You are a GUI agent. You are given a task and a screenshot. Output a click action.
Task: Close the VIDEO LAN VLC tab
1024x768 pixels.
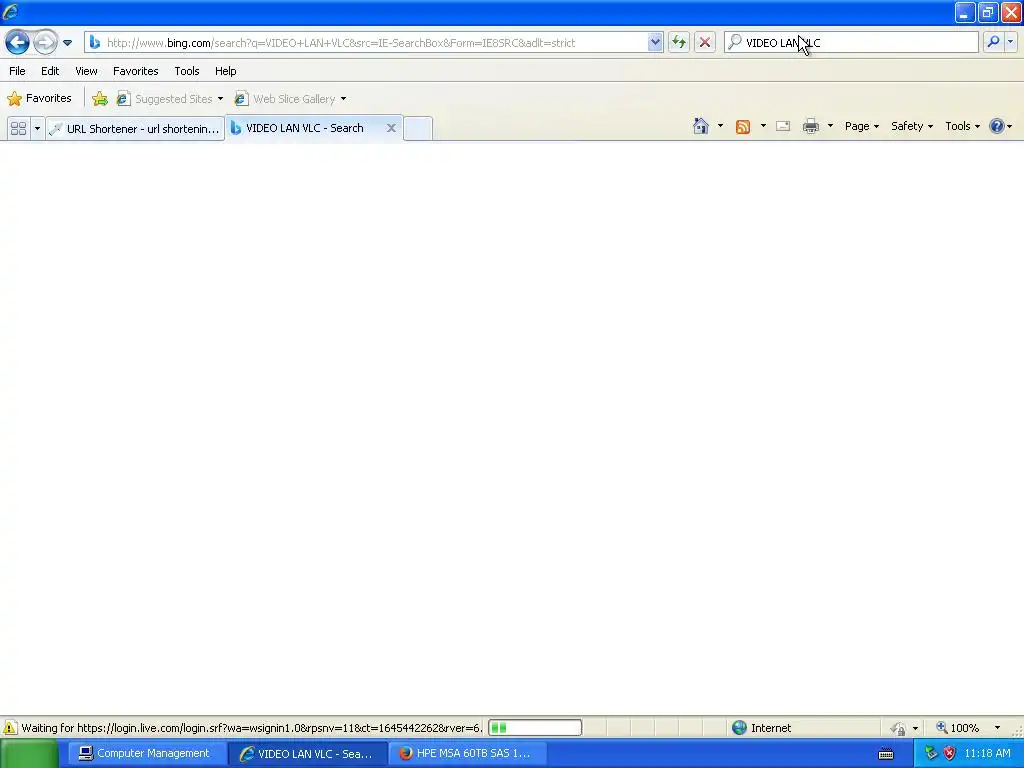[x=391, y=128]
